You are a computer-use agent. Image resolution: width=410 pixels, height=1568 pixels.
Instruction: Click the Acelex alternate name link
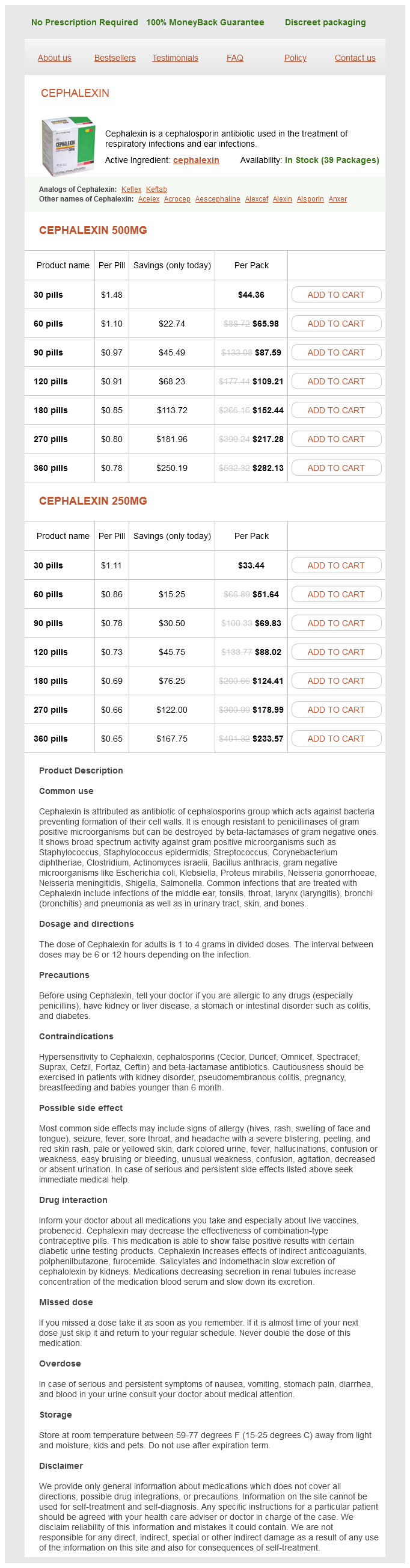(148, 199)
